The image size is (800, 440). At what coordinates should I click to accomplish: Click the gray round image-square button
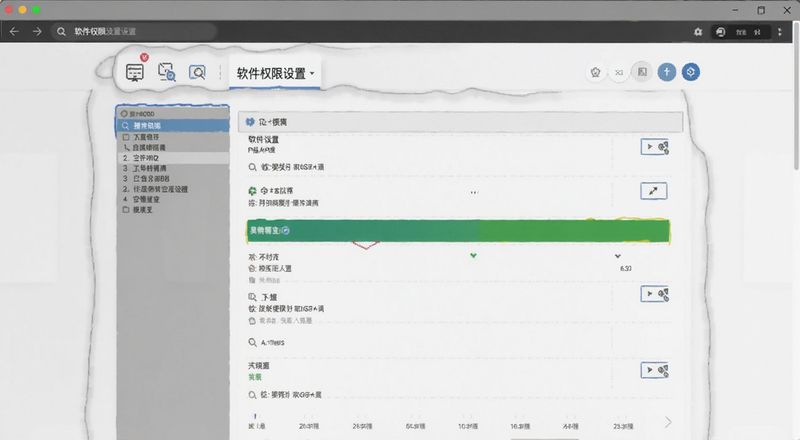tap(642, 72)
